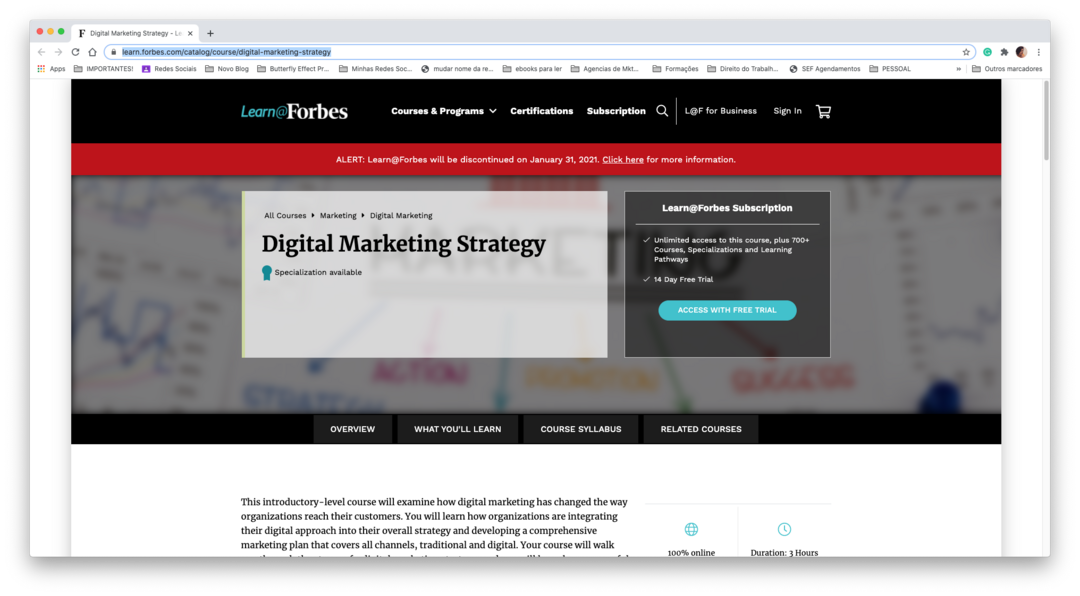Open SEF Agendamentos bookmark
The image size is (1080, 596).
coord(824,69)
